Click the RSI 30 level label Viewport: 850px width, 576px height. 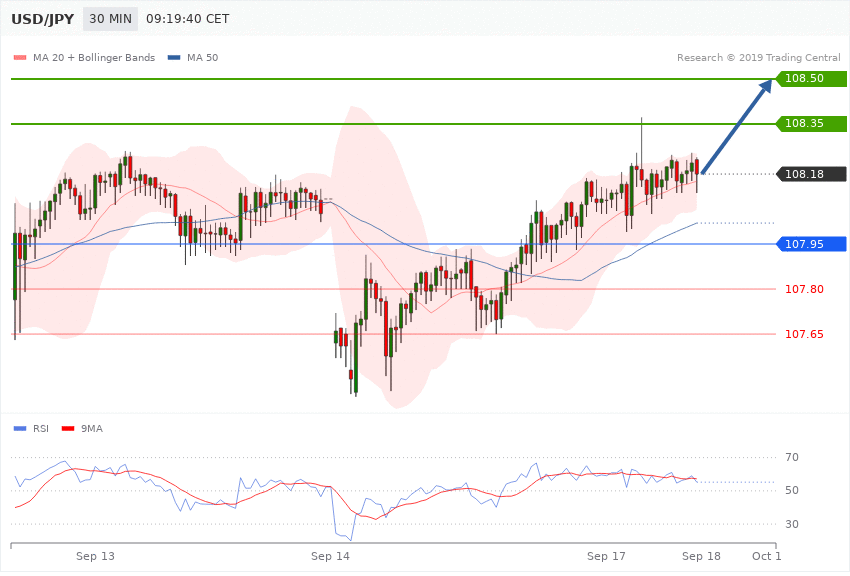pyautogui.click(x=791, y=524)
